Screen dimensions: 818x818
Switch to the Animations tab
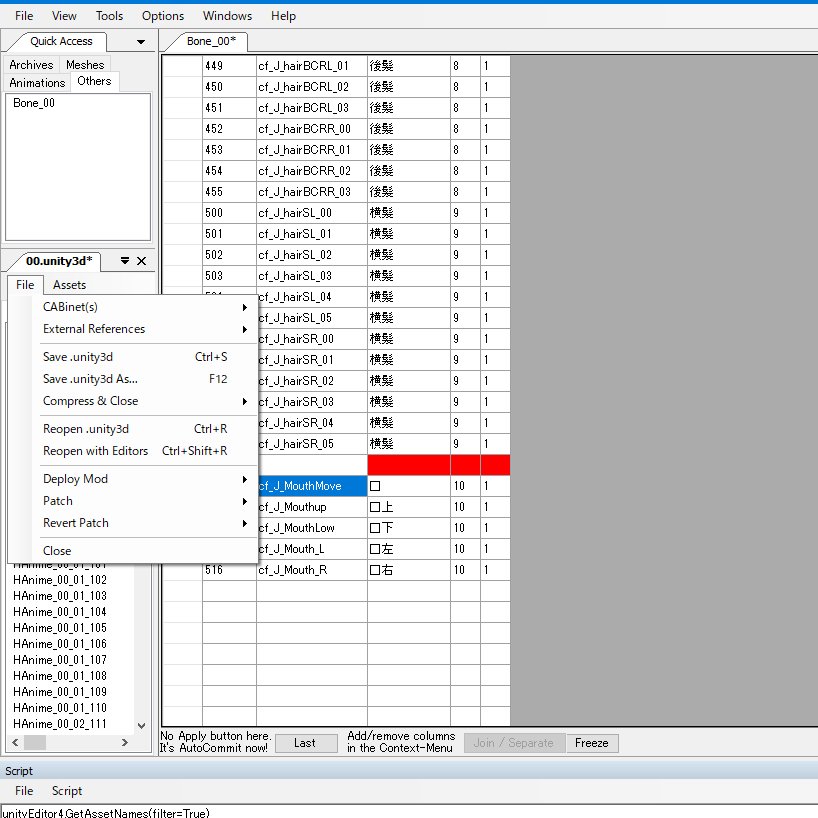pyautogui.click(x=37, y=82)
